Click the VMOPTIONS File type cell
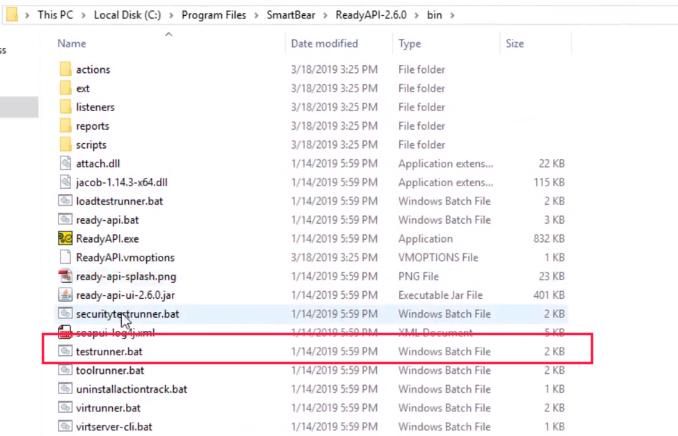This screenshot has height=436, width=678. pos(438,257)
